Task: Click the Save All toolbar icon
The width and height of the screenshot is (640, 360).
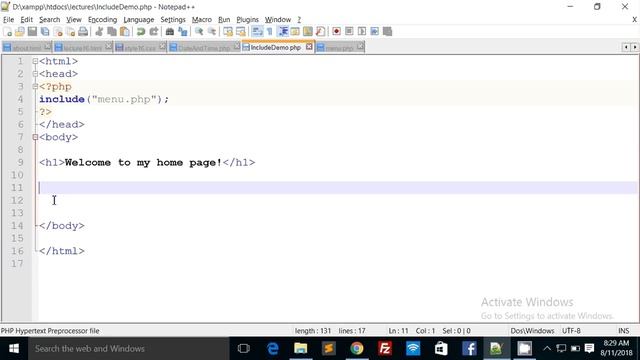Action: (x=45, y=31)
